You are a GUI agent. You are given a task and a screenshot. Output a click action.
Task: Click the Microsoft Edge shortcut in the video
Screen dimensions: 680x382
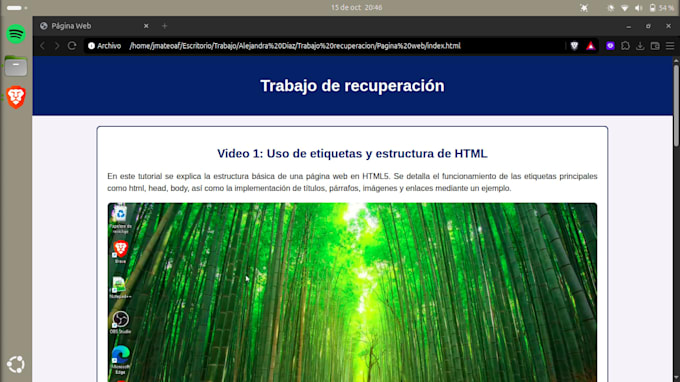pyautogui.click(x=120, y=360)
